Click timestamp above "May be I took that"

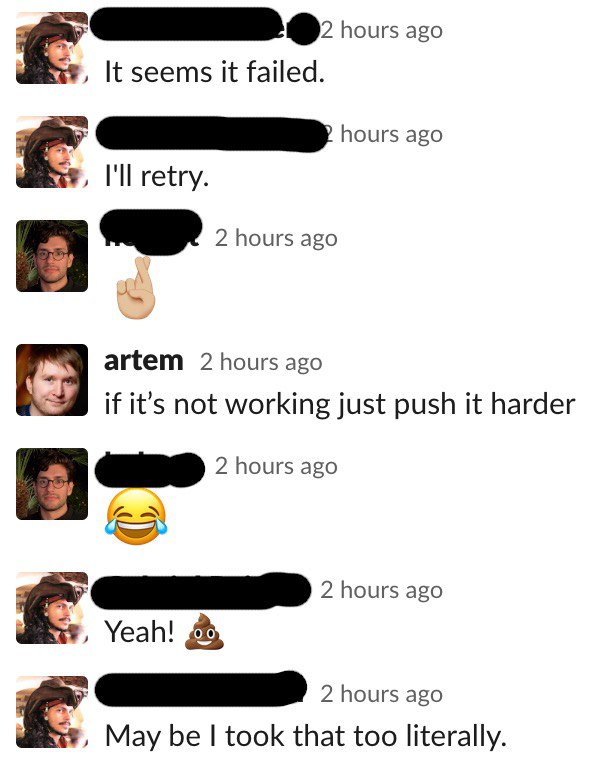[x=381, y=694]
